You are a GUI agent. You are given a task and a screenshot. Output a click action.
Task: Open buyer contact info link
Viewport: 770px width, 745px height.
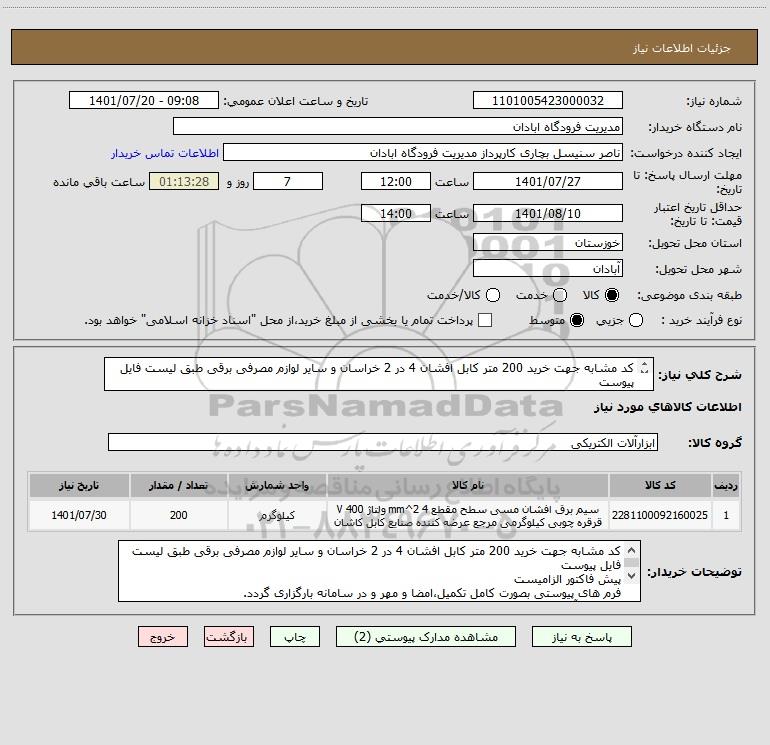pos(165,153)
